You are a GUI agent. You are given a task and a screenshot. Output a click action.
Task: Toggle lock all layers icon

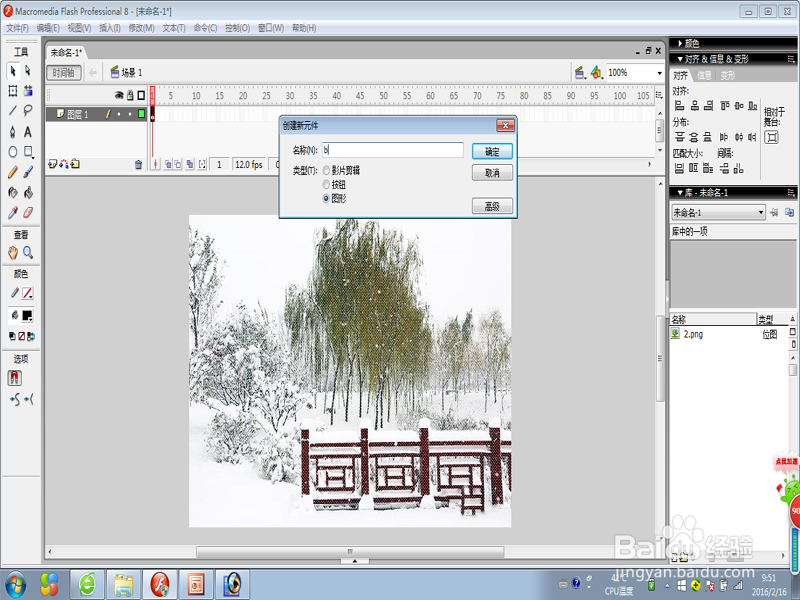coord(130,95)
